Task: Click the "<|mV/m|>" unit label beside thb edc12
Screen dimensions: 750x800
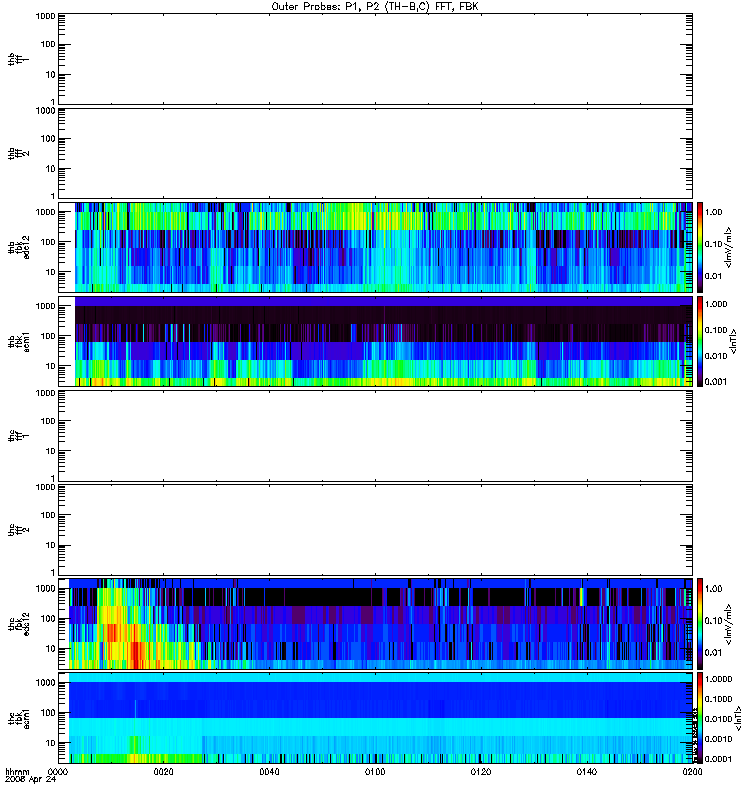Action: click(729, 247)
